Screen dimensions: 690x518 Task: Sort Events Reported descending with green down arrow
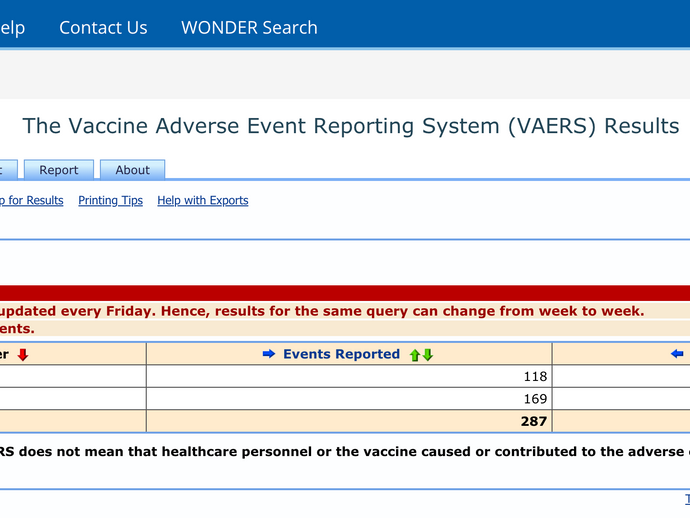(x=428, y=355)
